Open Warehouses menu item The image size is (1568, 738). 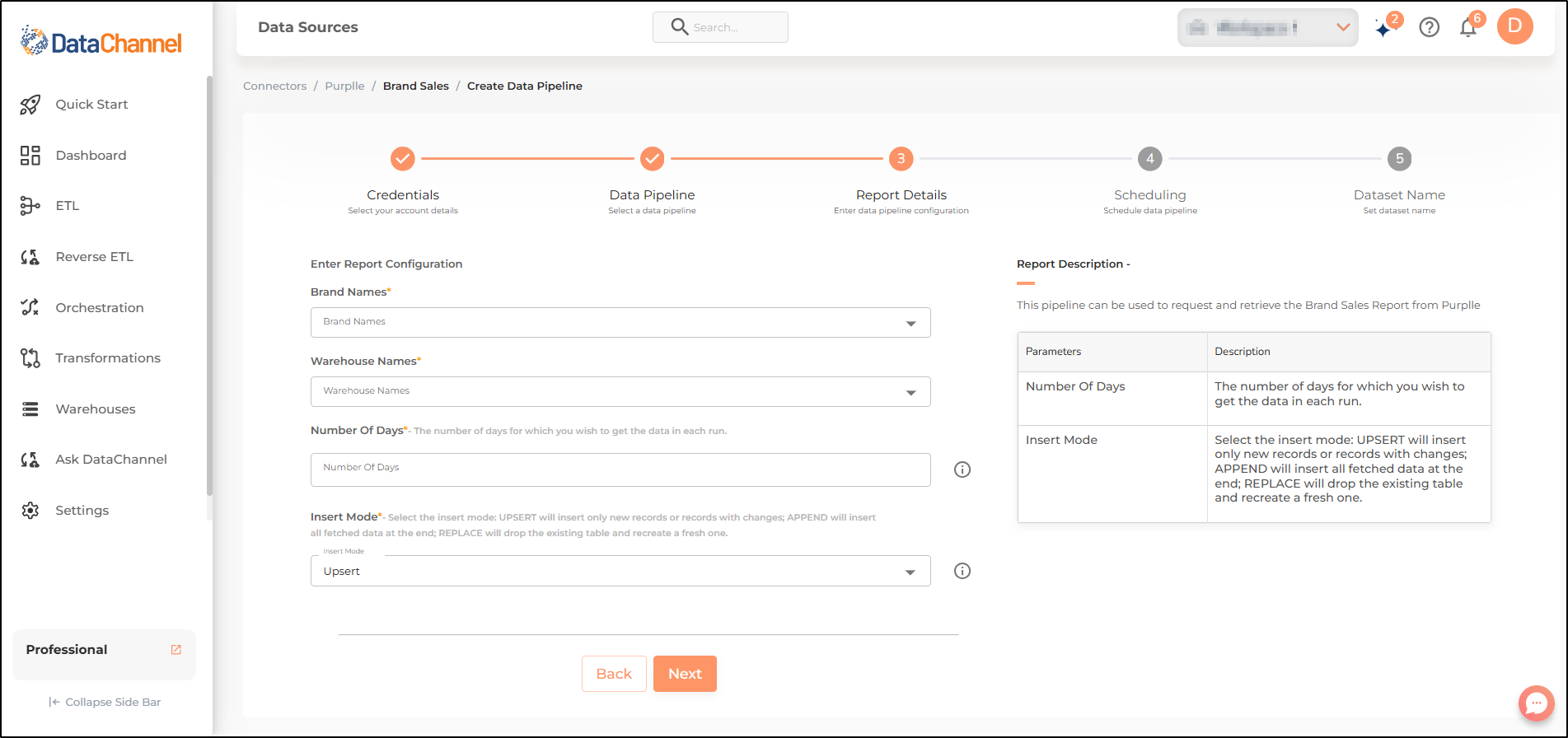[x=96, y=409]
